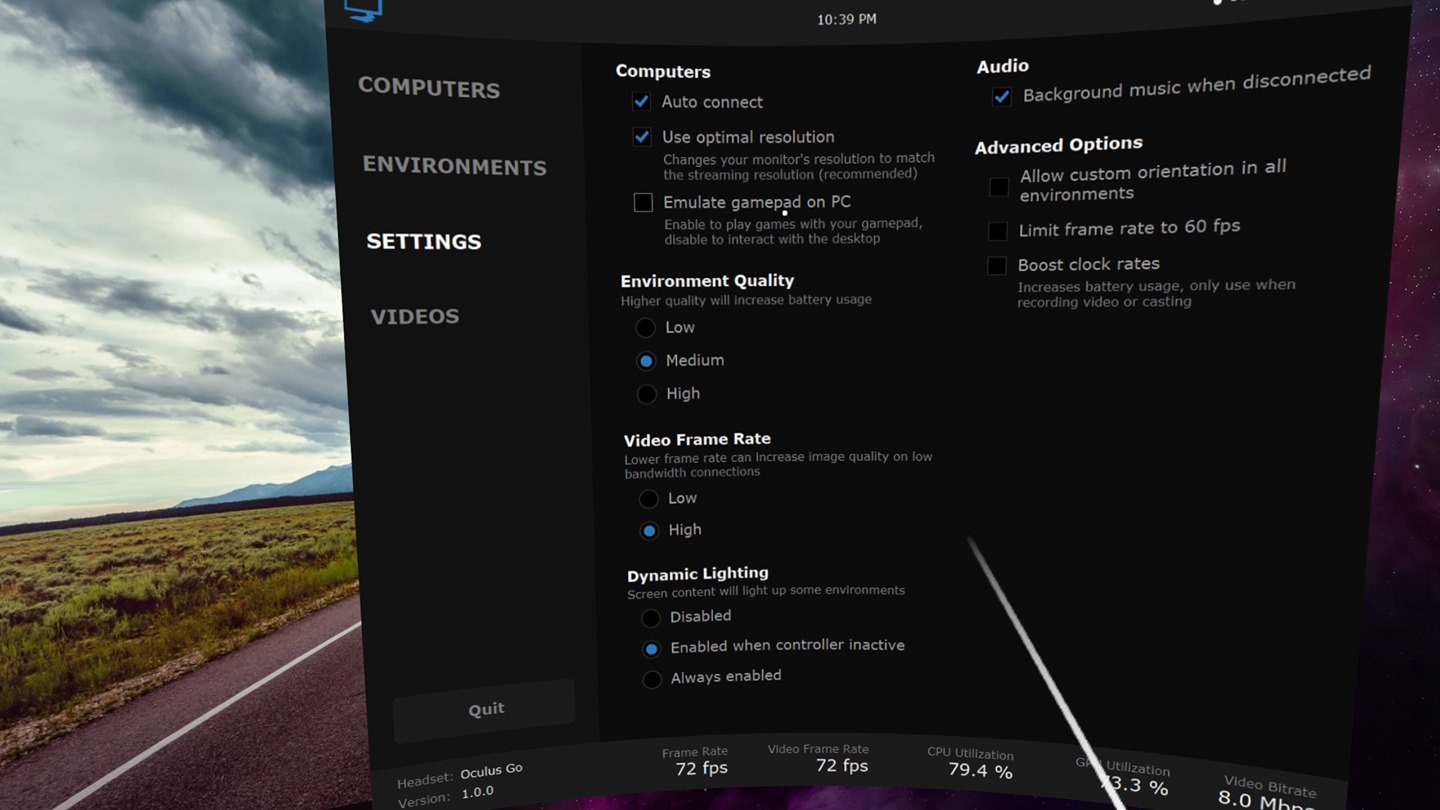Open the SETTINGS section
The image size is (1440, 810).
click(x=423, y=241)
